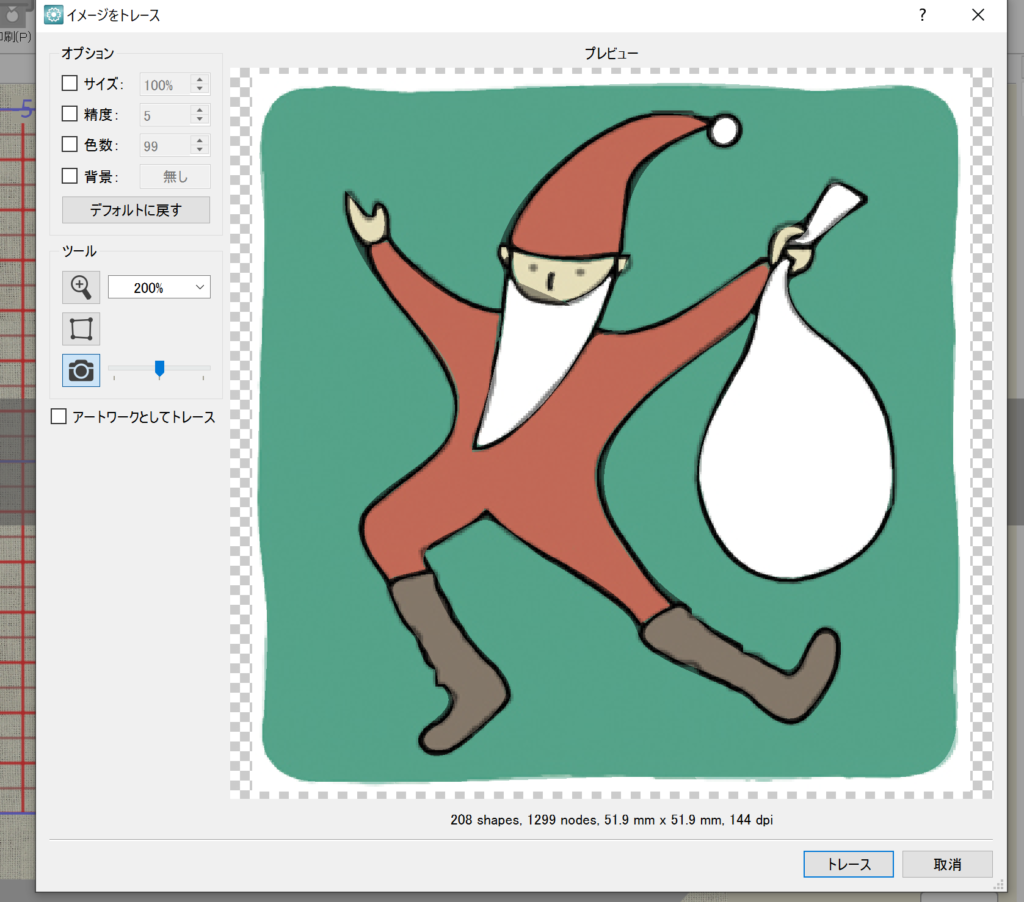The width and height of the screenshot is (1024, 902).
Task: Toggle the 背景 checkbox
Action: pos(70,176)
